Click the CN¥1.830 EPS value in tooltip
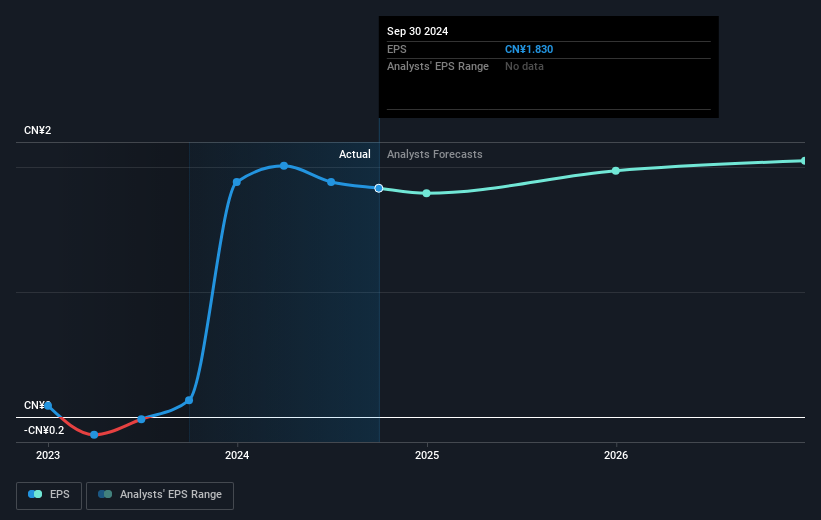The image size is (821, 520). (x=529, y=49)
